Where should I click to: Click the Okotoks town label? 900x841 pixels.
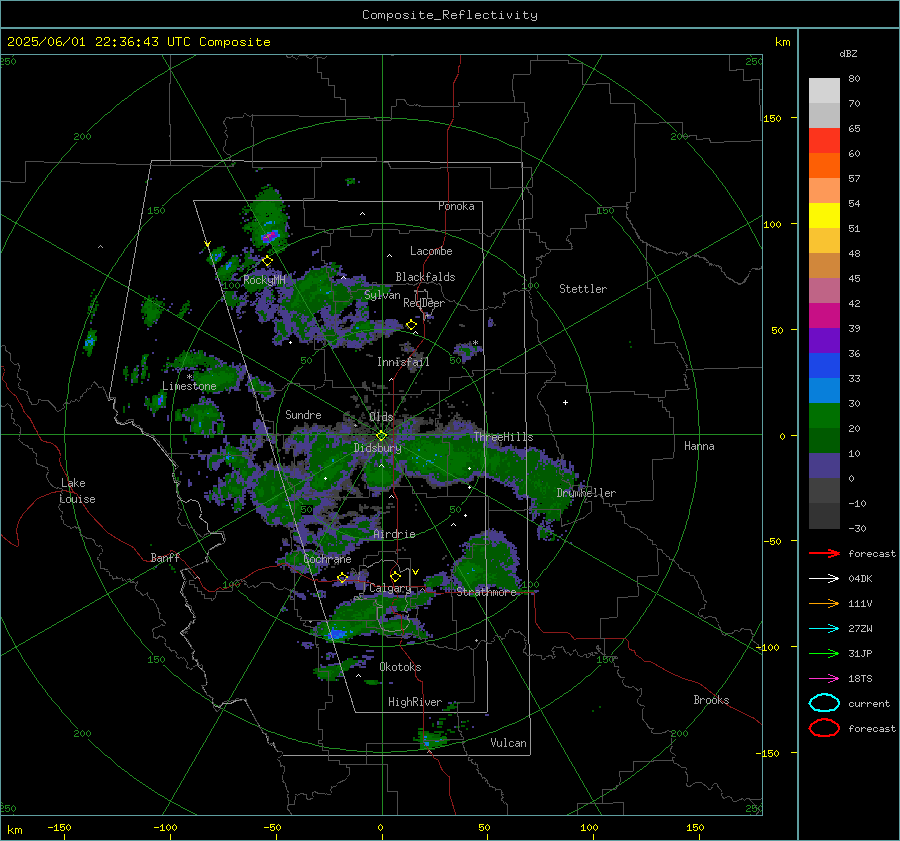[400, 667]
